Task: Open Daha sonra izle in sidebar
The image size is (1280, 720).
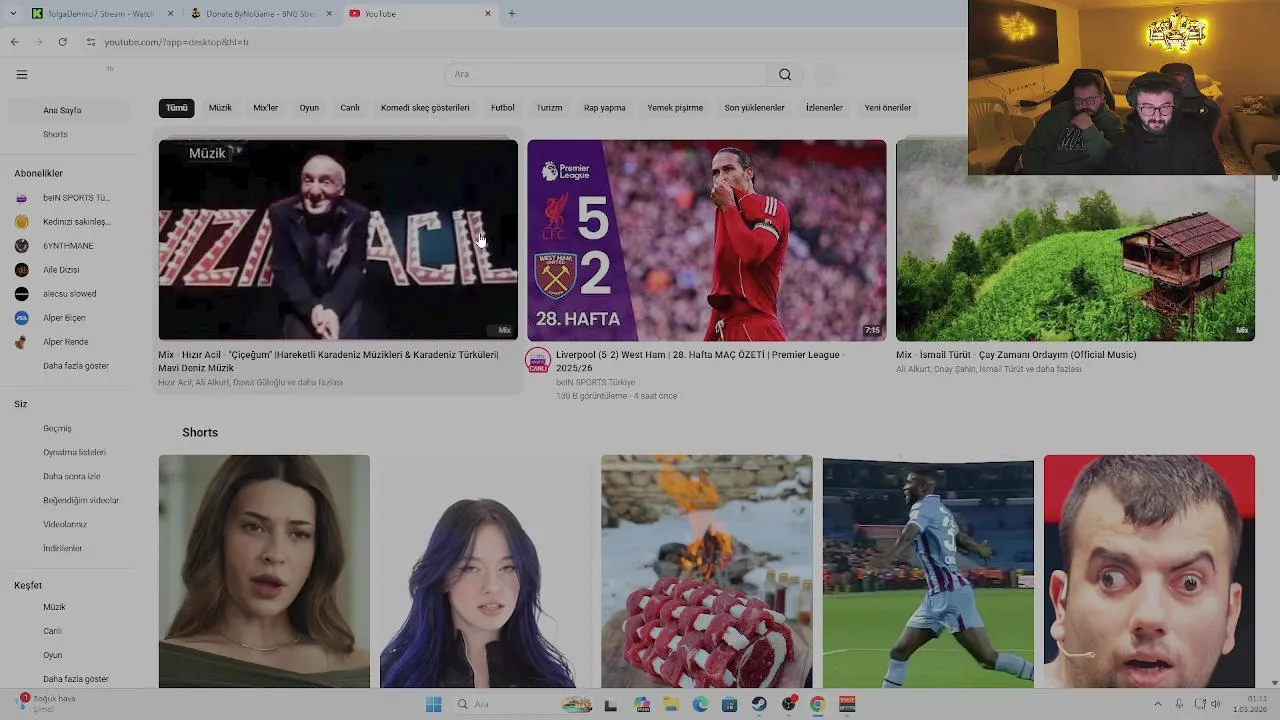Action: tap(68, 476)
